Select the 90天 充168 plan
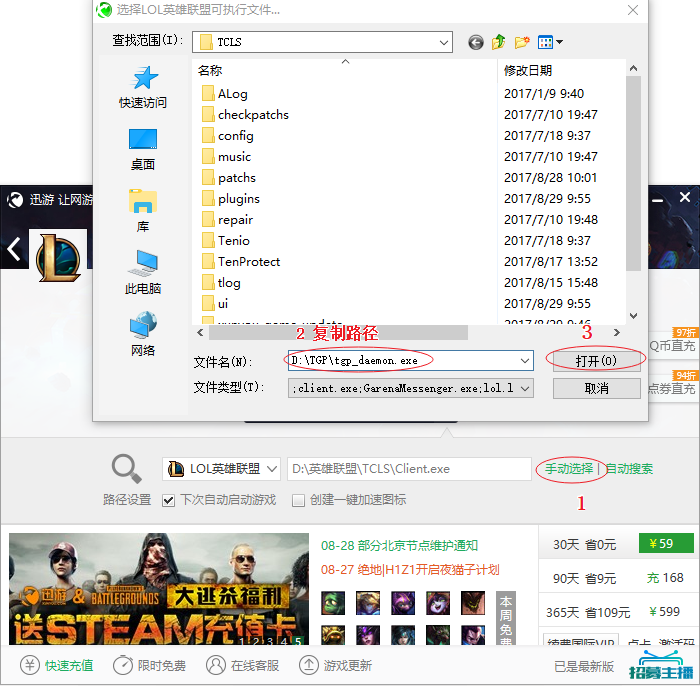 tap(618, 578)
